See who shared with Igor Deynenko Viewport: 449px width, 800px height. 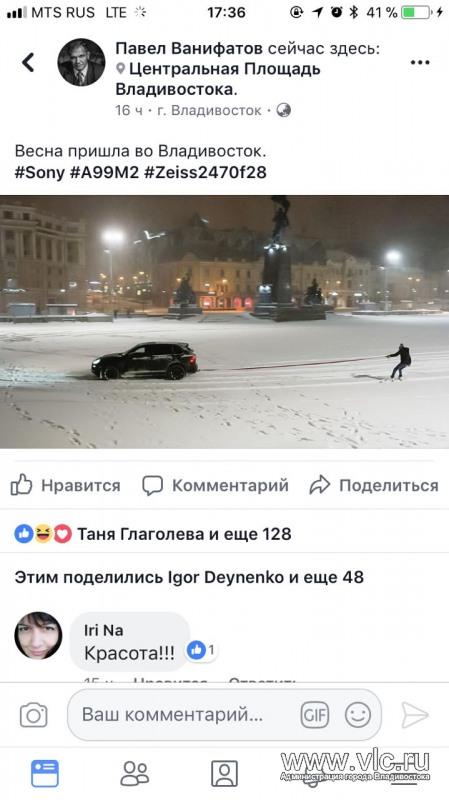pyautogui.click(x=189, y=577)
